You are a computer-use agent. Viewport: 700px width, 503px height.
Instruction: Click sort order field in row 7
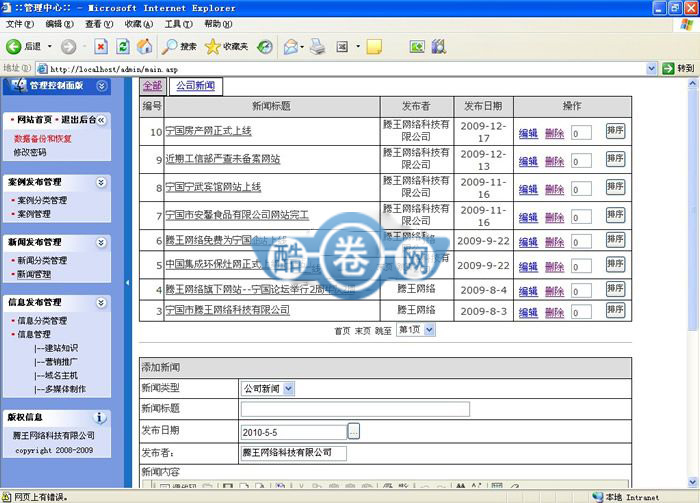point(581,217)
